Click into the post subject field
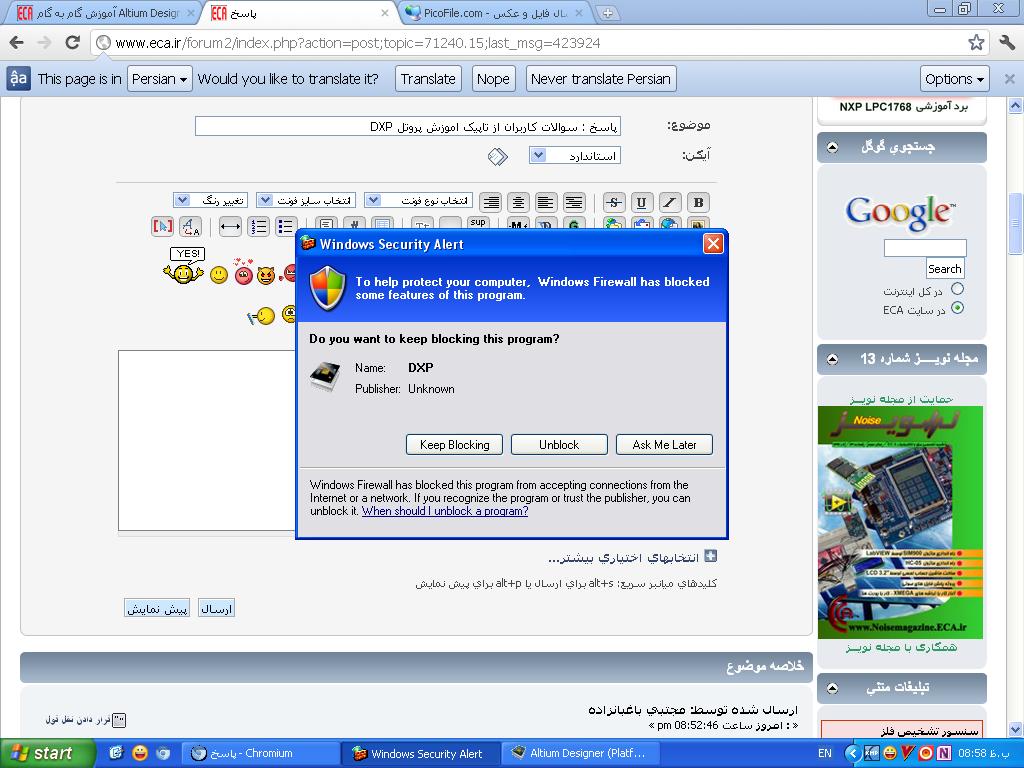 point(408,126)
